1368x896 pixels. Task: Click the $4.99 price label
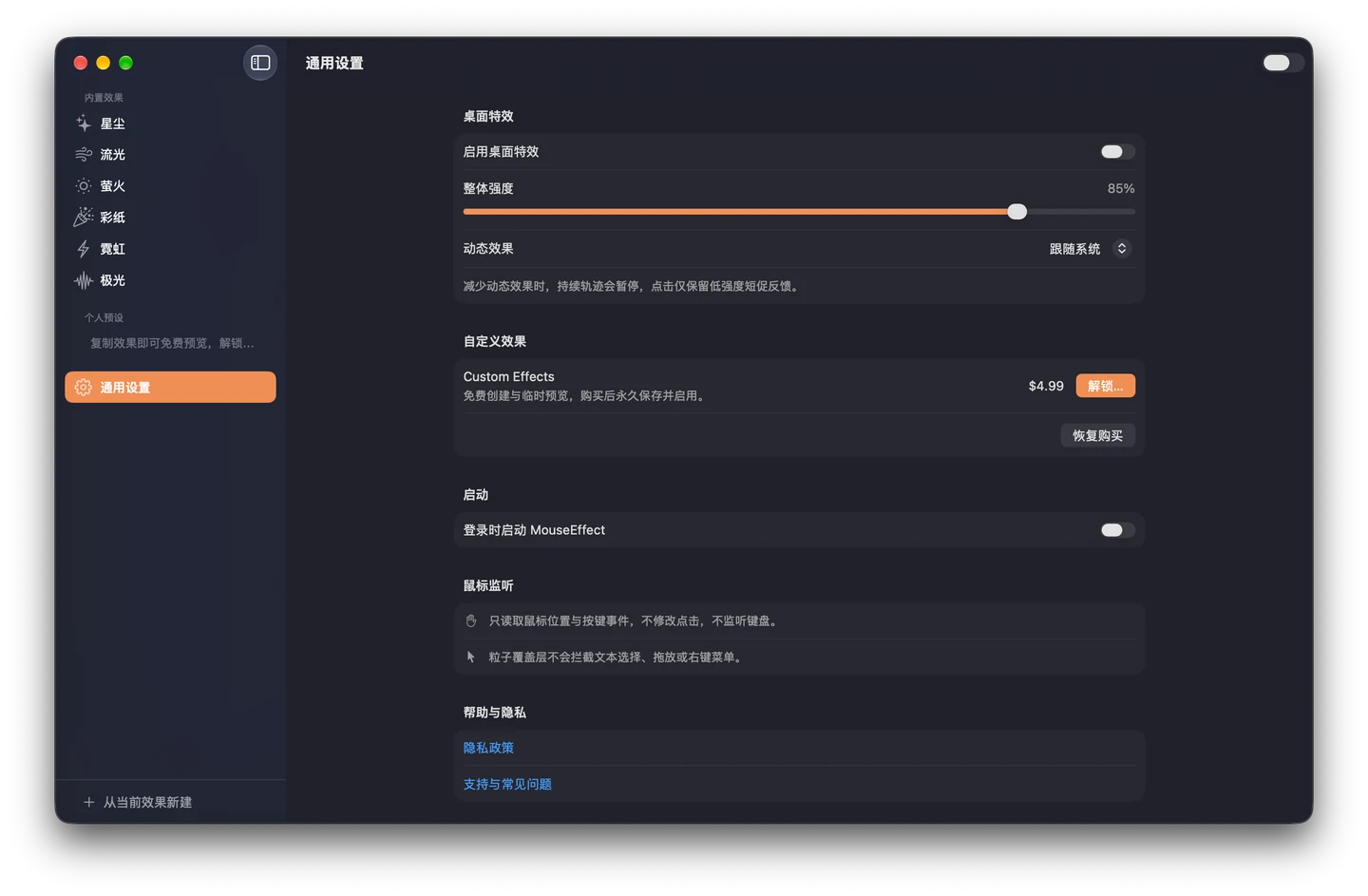pyautogui.click(x=1046, y=386)
